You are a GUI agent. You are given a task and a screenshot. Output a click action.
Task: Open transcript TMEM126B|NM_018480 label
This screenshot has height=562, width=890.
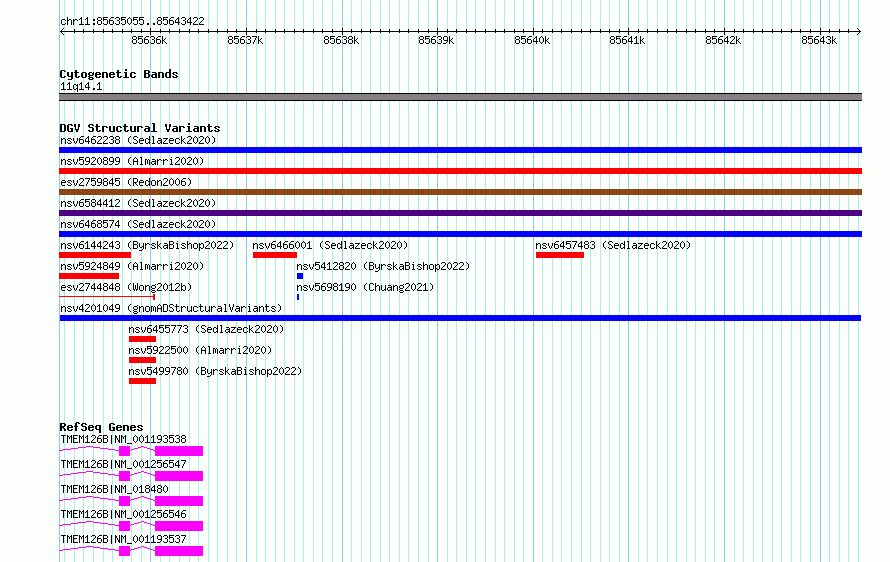click(x=114, y=489)
